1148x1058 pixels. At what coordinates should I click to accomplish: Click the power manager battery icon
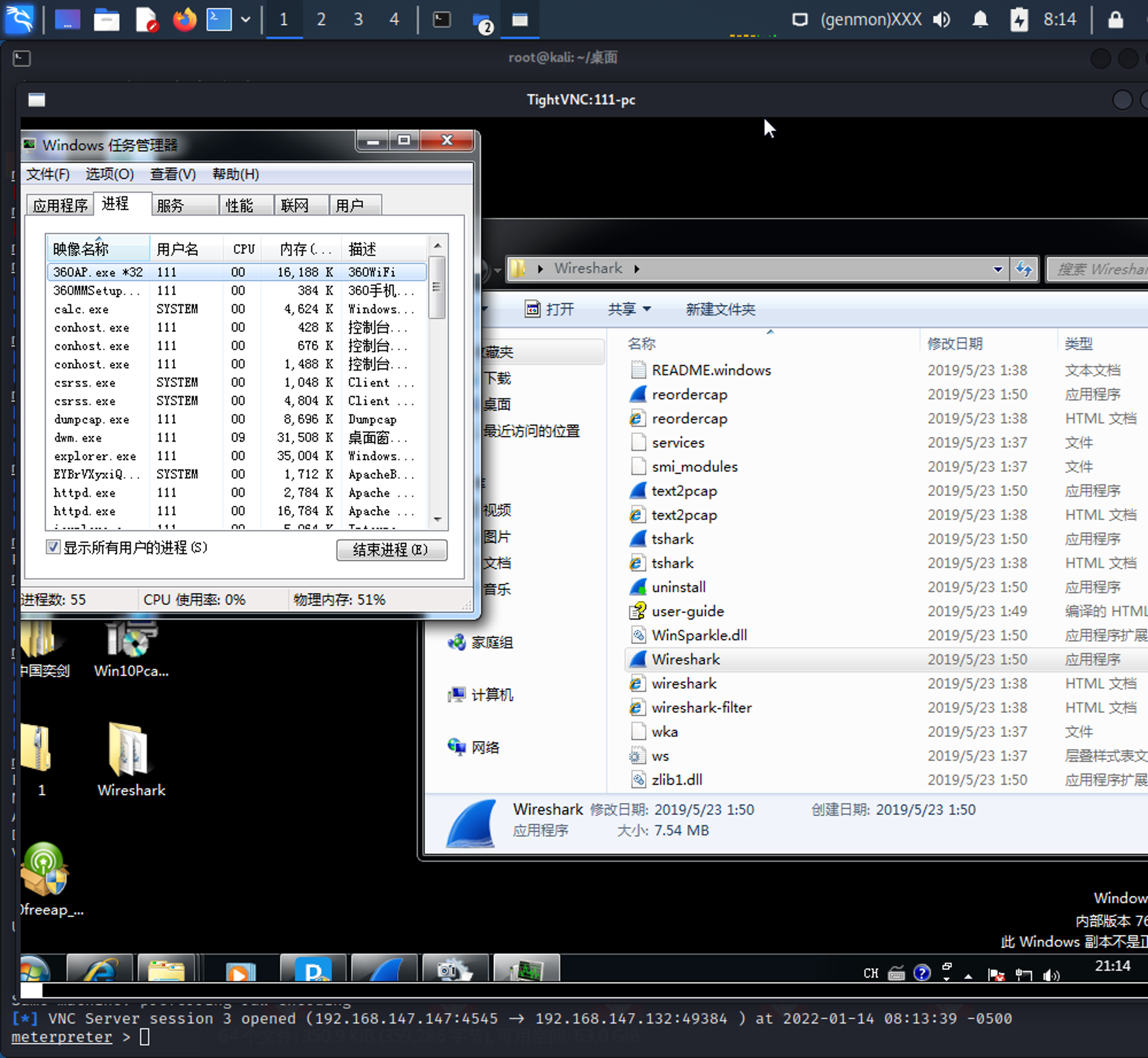[1019, 20]
